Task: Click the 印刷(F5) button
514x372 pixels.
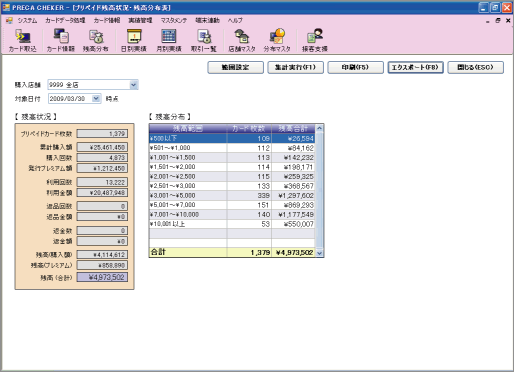Action: [x=355, y=67]
